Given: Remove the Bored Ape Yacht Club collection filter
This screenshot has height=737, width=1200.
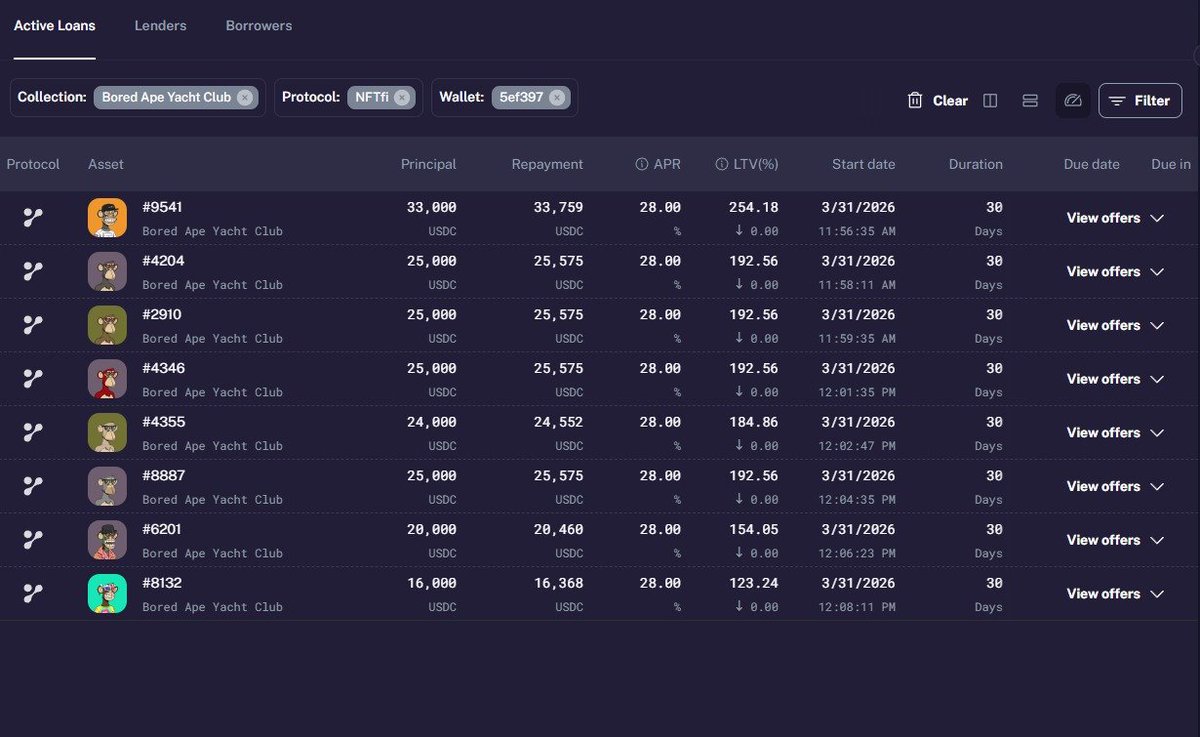Looking at the screenshot, I should [246, 97].
